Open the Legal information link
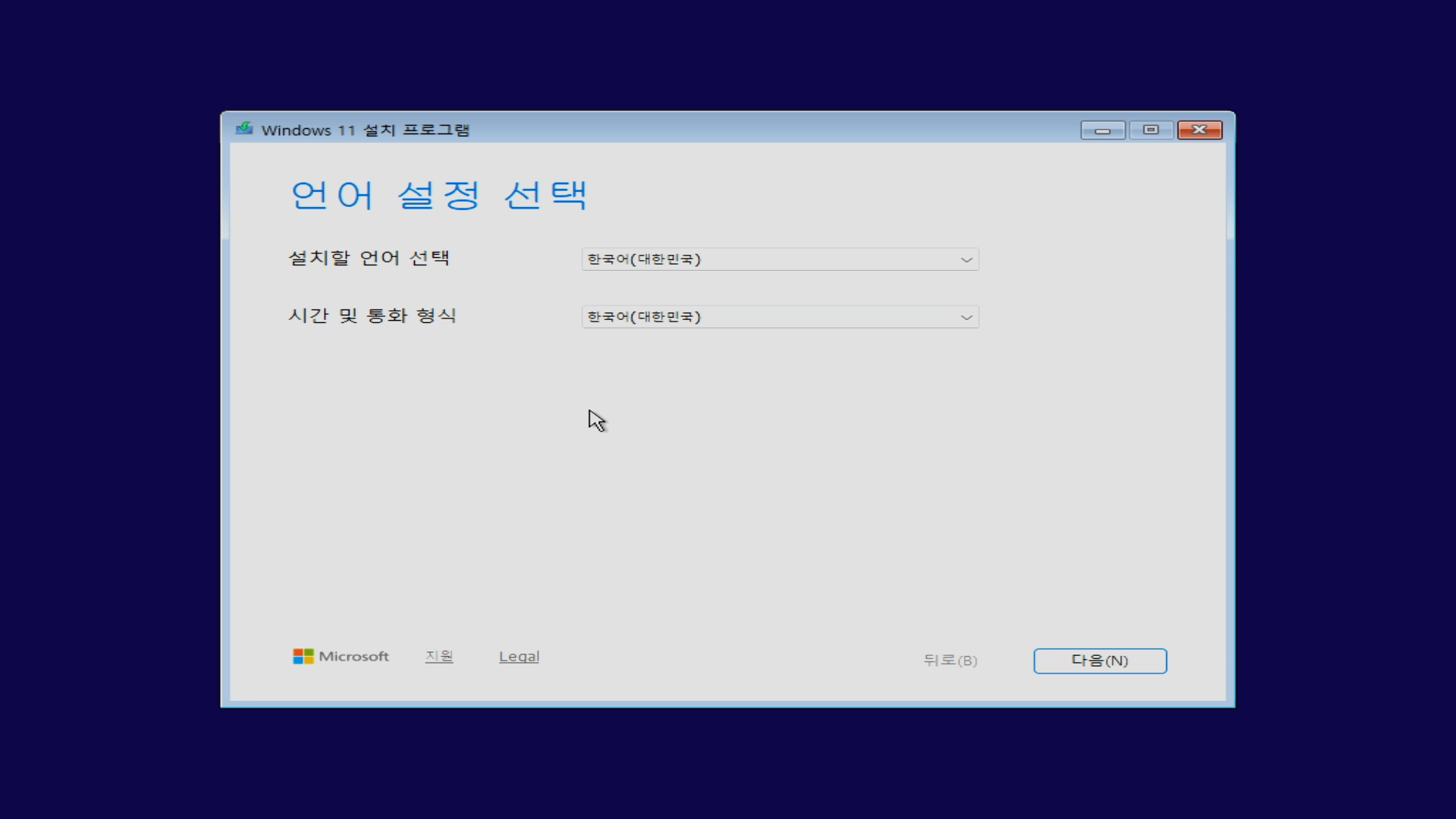1456x819 pixels. (519, 656)
